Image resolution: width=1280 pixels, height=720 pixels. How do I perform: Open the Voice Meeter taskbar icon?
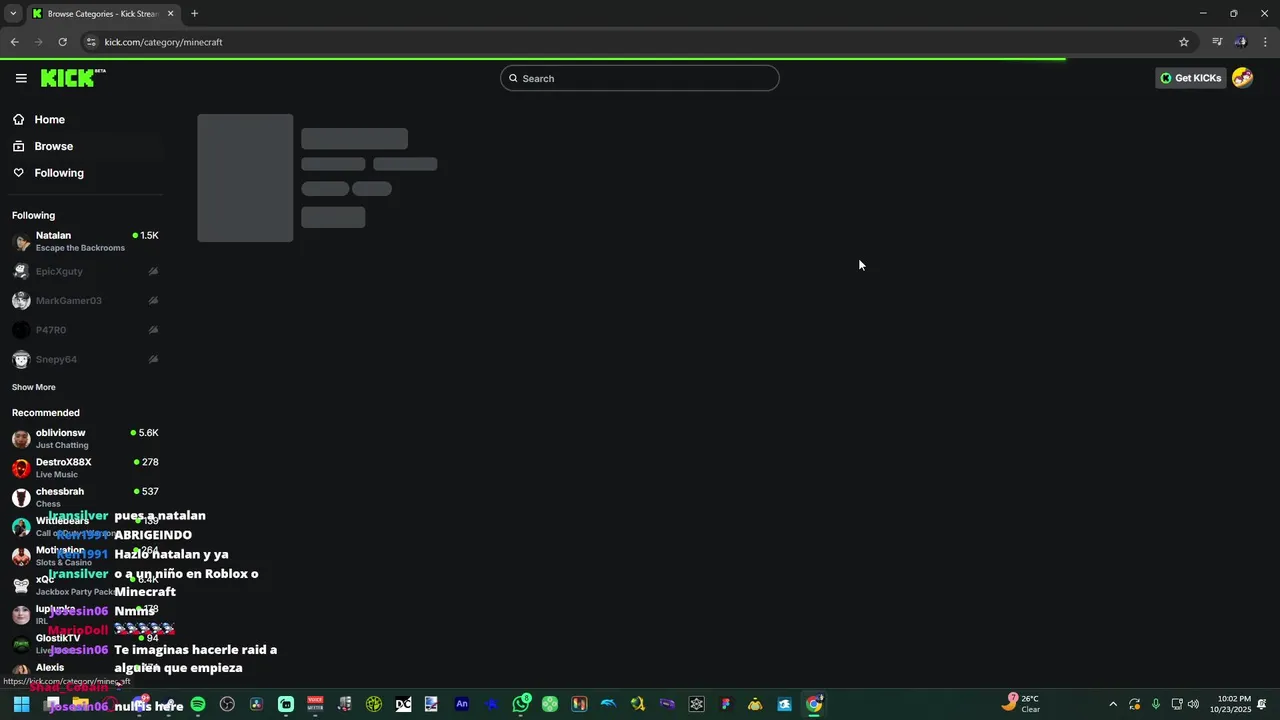pyautogui.click(x=315, y=704)
